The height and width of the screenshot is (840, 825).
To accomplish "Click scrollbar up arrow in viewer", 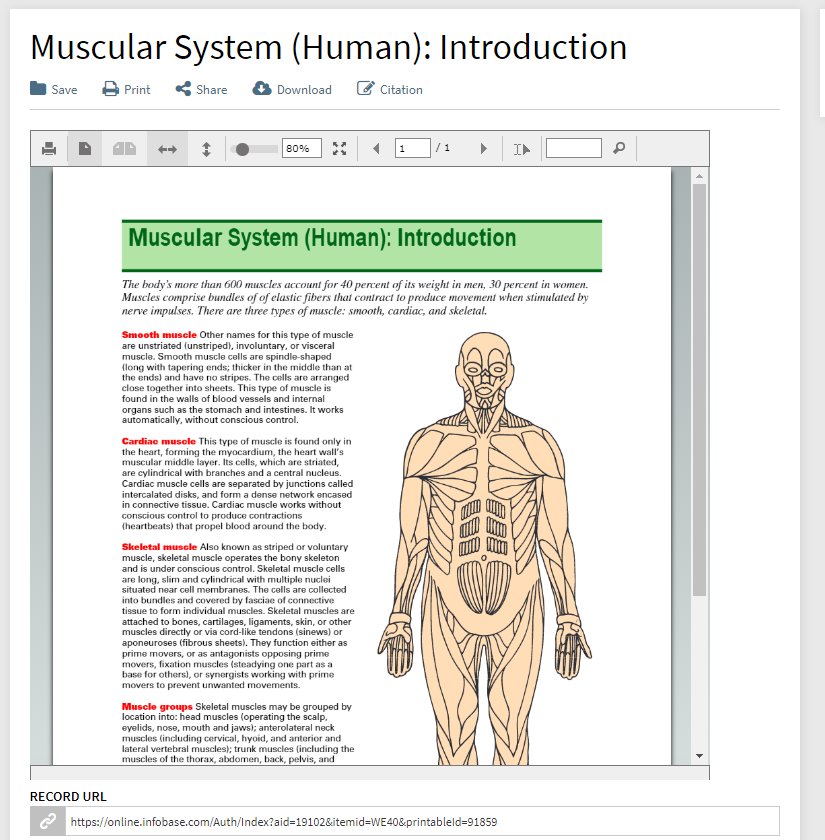I will (699, 176).
